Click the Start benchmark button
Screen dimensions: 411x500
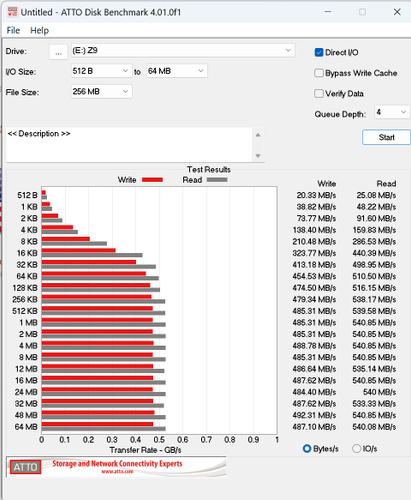[386, 137]
